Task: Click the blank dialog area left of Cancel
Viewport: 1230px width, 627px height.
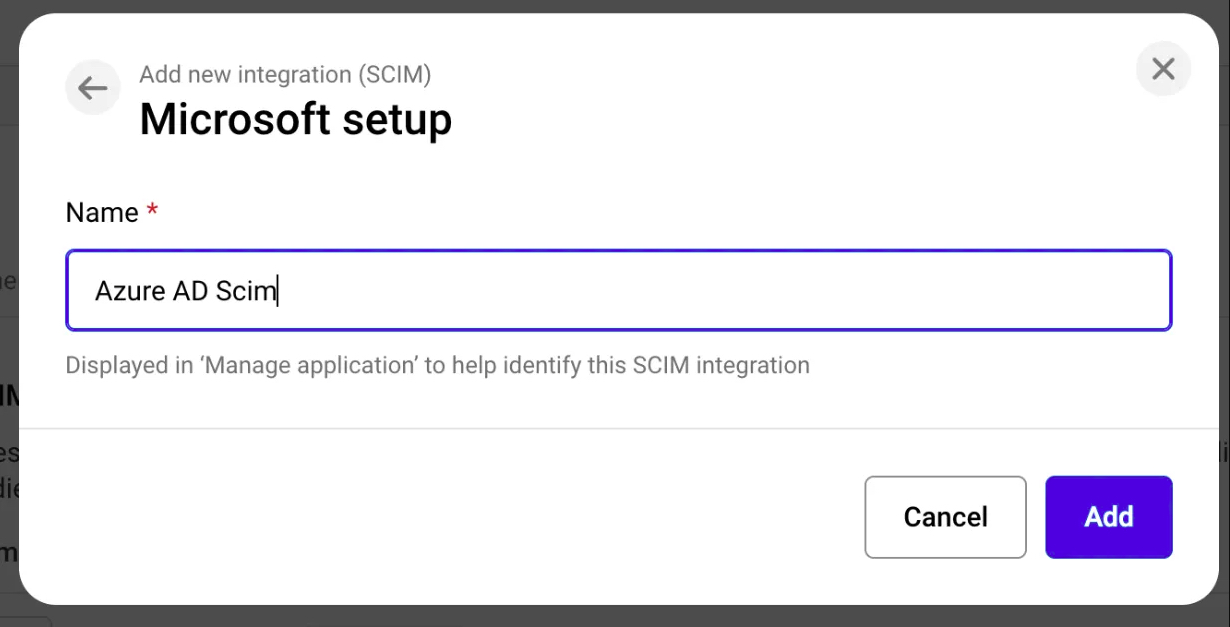Action: click(450, 517)
